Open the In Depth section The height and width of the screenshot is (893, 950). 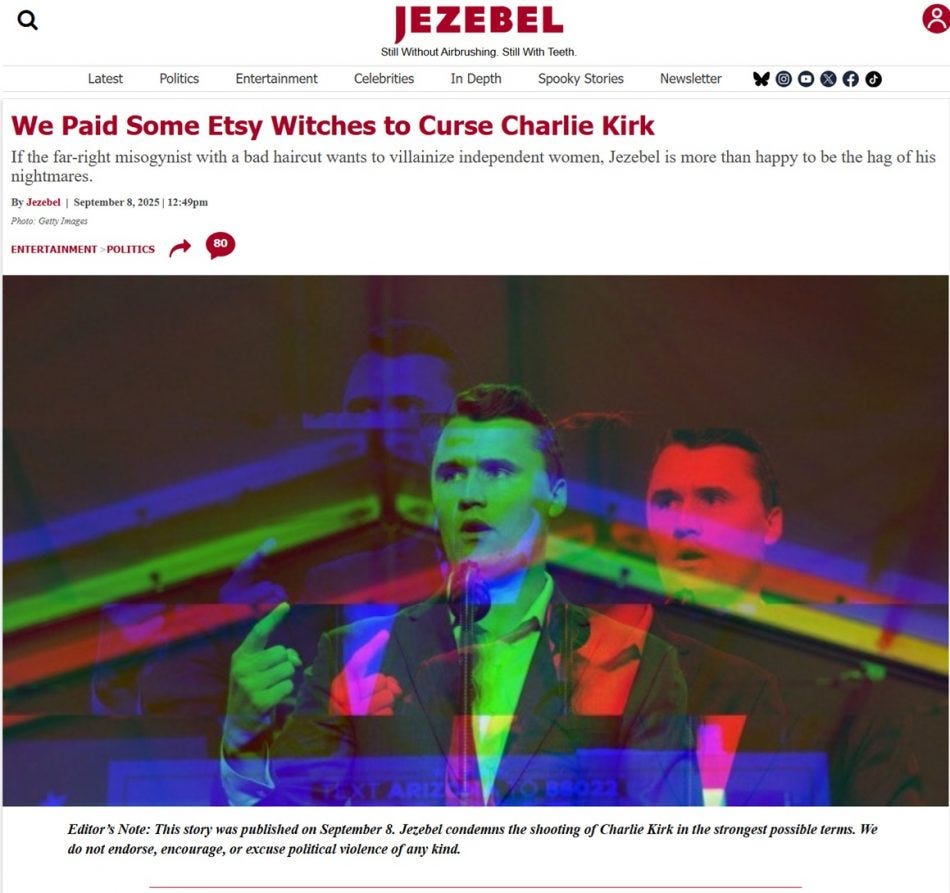point(476,79)
